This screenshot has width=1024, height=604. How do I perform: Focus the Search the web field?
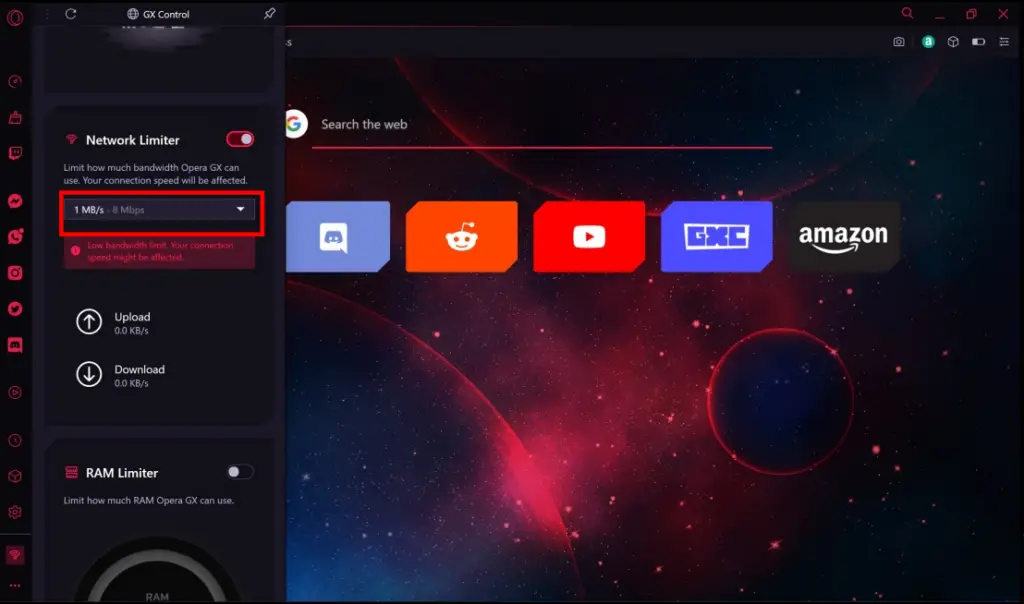click(541, 125)
